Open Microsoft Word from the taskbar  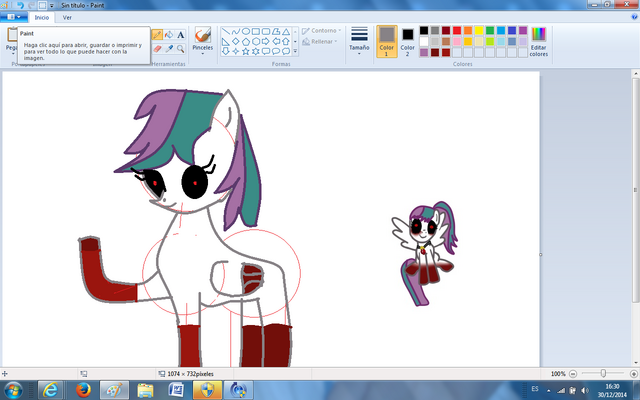tap(176, 390)
